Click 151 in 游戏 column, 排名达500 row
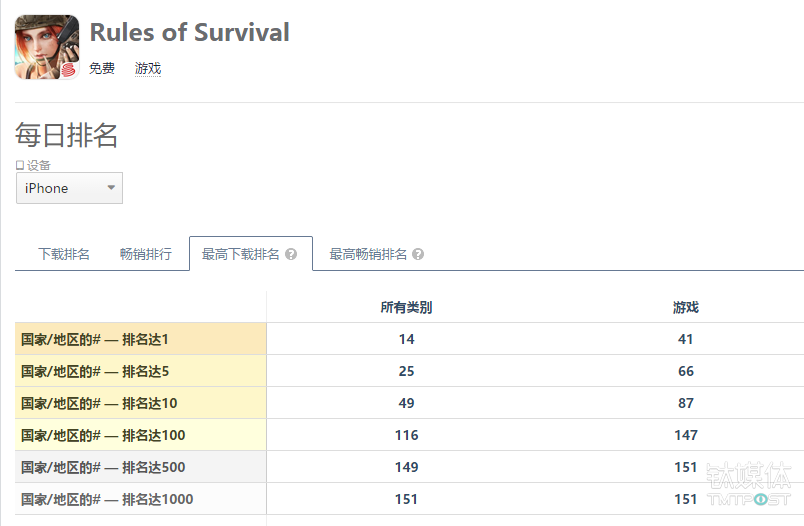Screen dimensions: 804x526 pos(686,467)
